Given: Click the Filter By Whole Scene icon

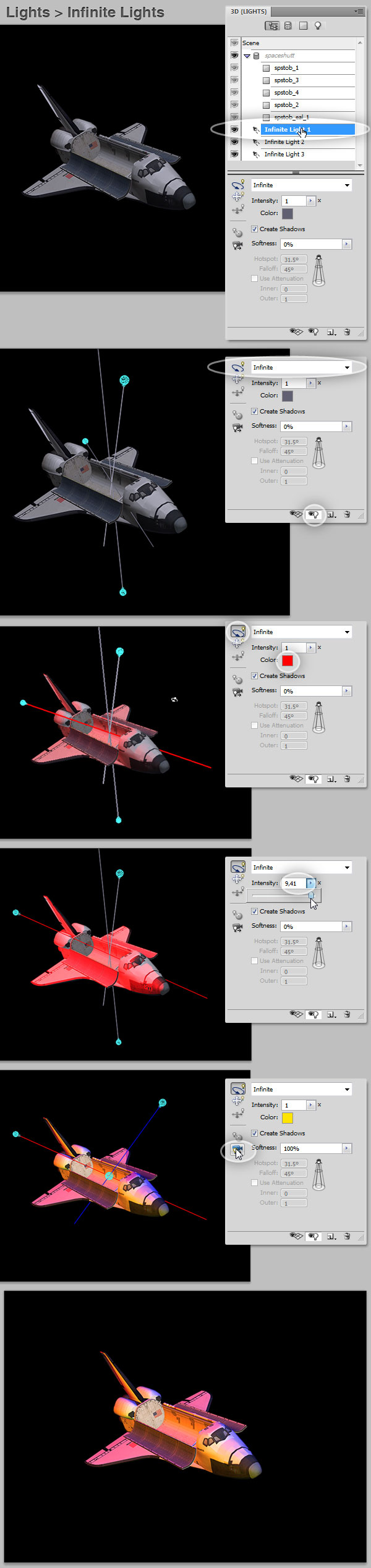Looking at the screenshot, I should point(272,26).
